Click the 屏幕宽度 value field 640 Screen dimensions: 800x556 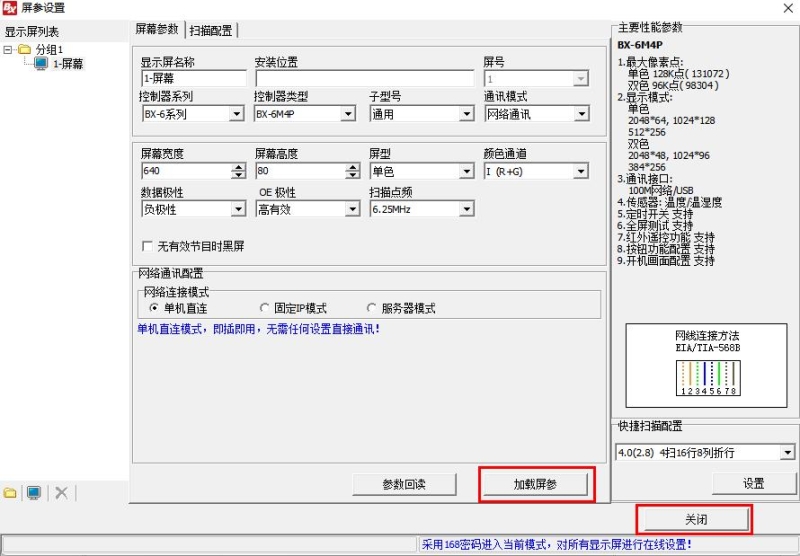[186, 171]
